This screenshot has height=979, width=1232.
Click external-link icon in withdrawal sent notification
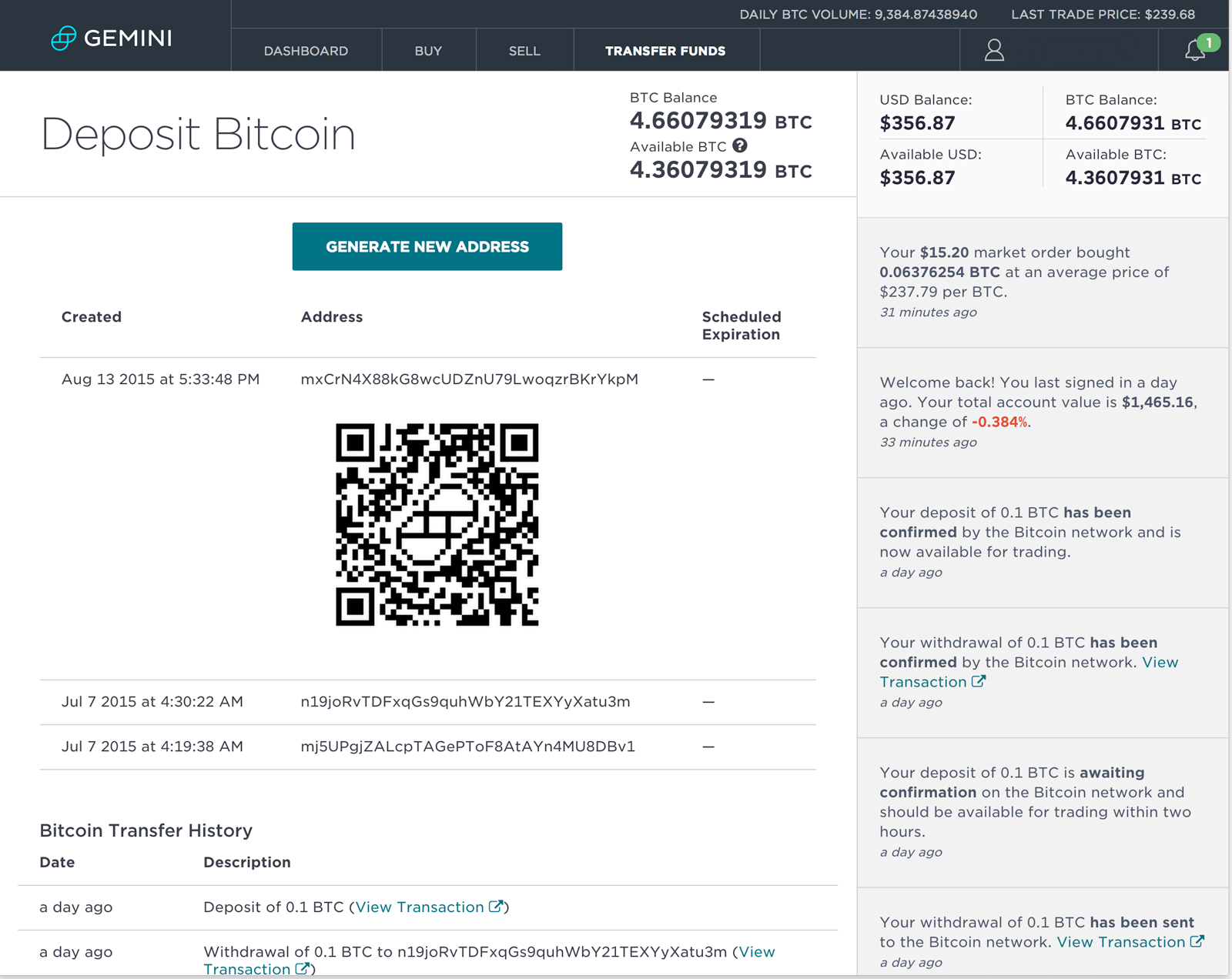click(1197, 941)
